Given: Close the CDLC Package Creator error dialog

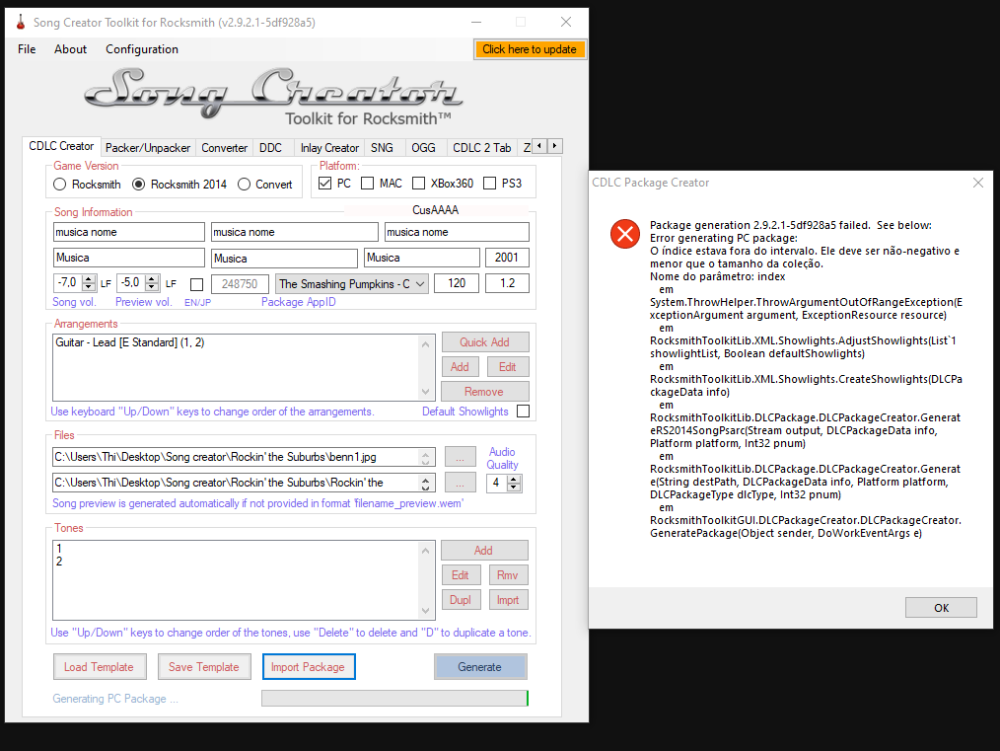Looking at the screenshot, I should (977, 183).
